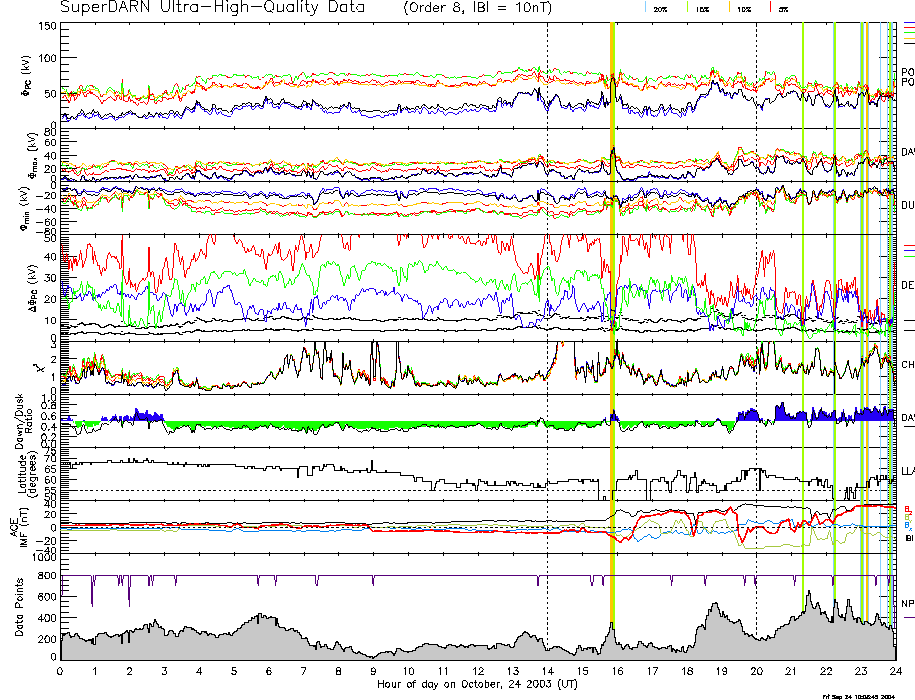Click hour tick label '9' on the time axis
Screen dimensions: 915x700
[373, 671]
